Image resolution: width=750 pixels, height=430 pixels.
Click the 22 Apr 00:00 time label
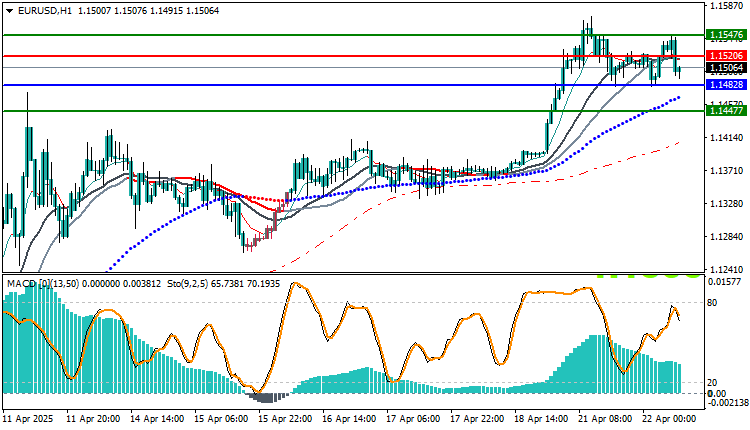click(x=669, y=419)
